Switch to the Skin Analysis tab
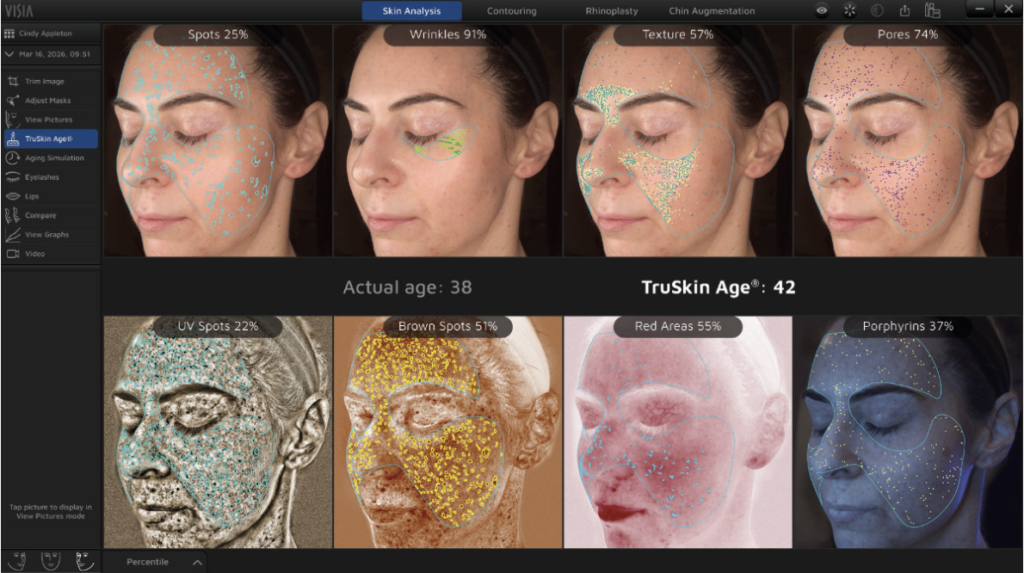 pyautogui.click(x=411, y=10)
